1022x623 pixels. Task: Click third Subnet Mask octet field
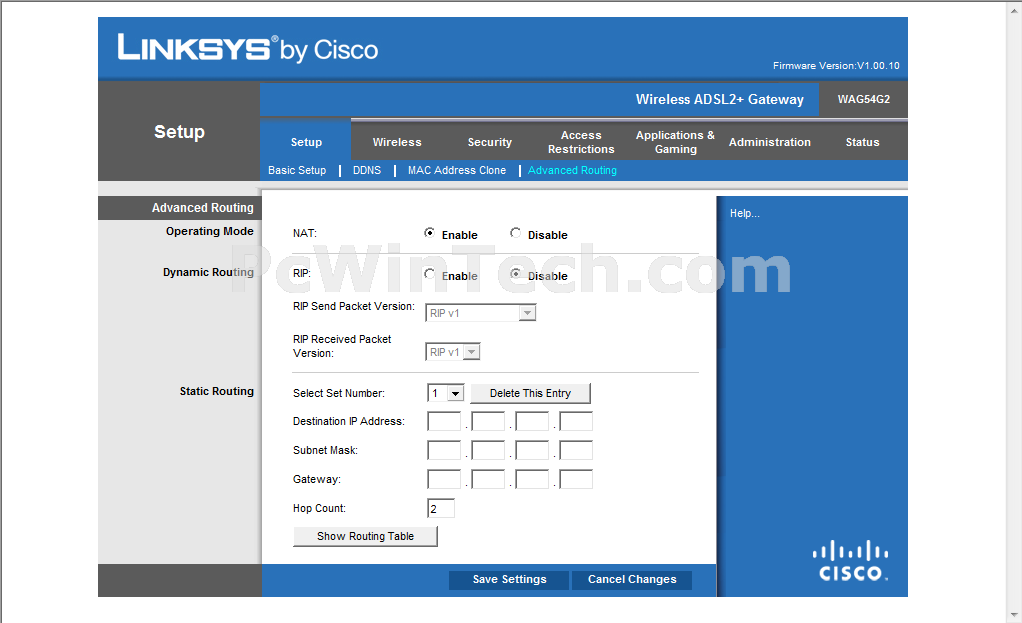click(x=533, y=450)
